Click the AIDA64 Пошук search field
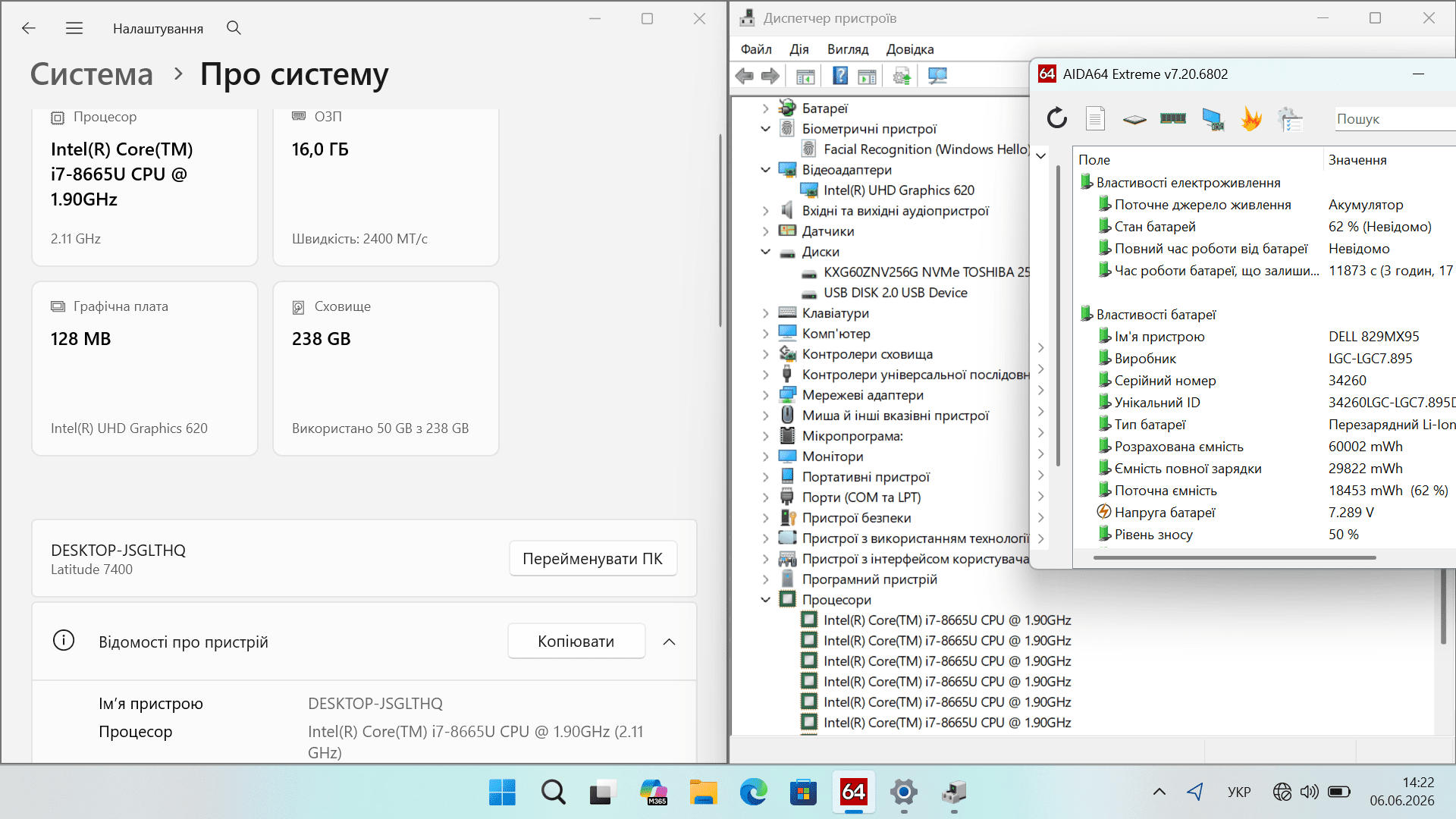The image size is (1456, 819). (x=1394, y=119)
